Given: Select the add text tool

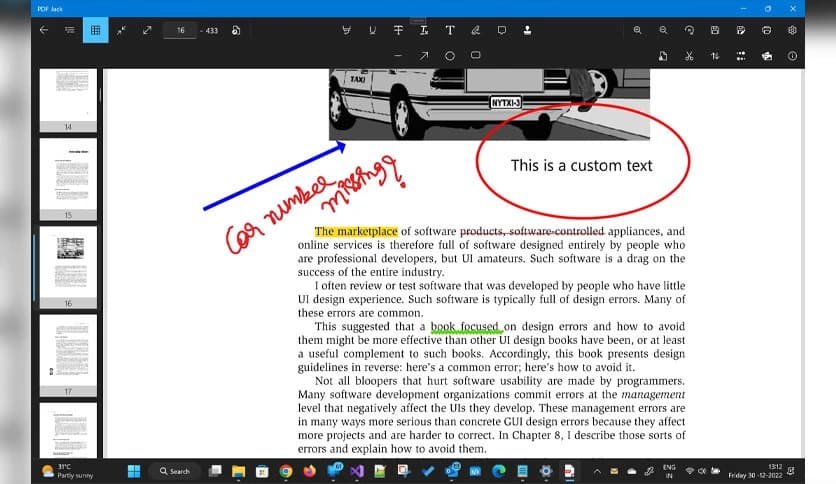Looking at the screenshot, I should point(450,30).
